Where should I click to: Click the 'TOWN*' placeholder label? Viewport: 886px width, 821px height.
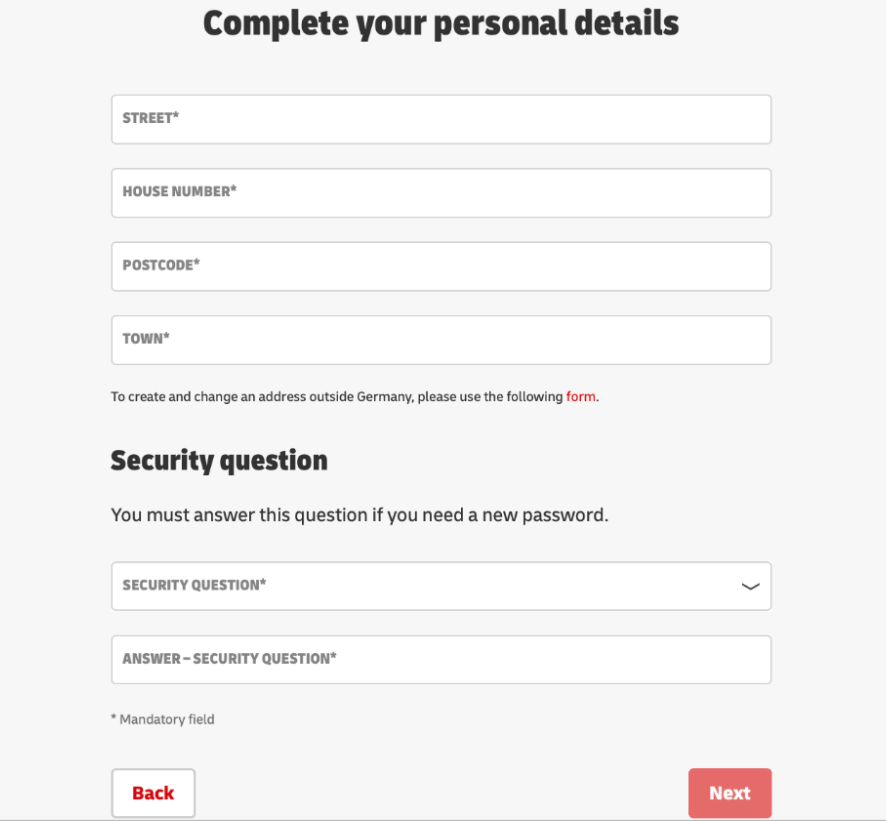pyautogui.click(x=146, y=338)
